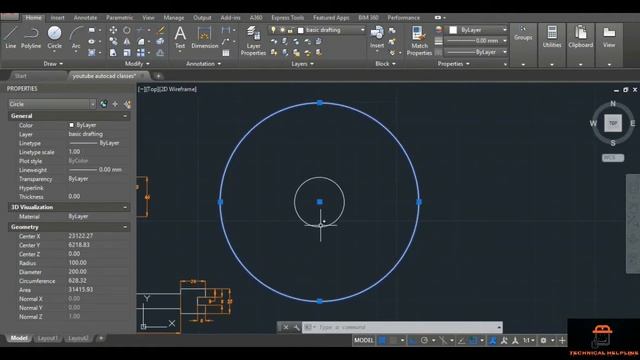640x360 pixels.
Task: Toggle PICKADD icon in Properties palette
Action: (x=104, y=104)
